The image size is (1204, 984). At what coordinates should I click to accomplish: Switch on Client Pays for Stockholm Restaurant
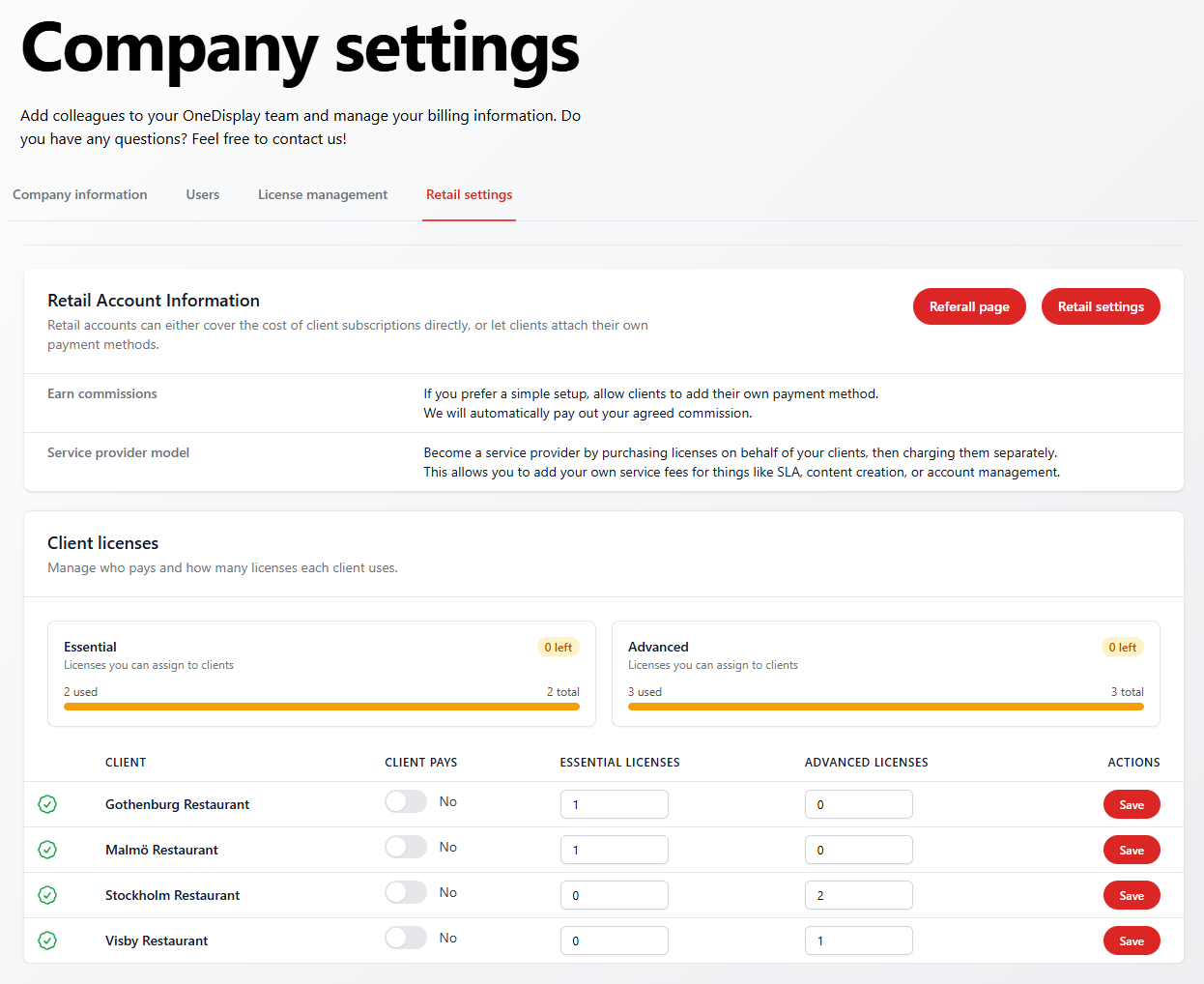[406, 892]
